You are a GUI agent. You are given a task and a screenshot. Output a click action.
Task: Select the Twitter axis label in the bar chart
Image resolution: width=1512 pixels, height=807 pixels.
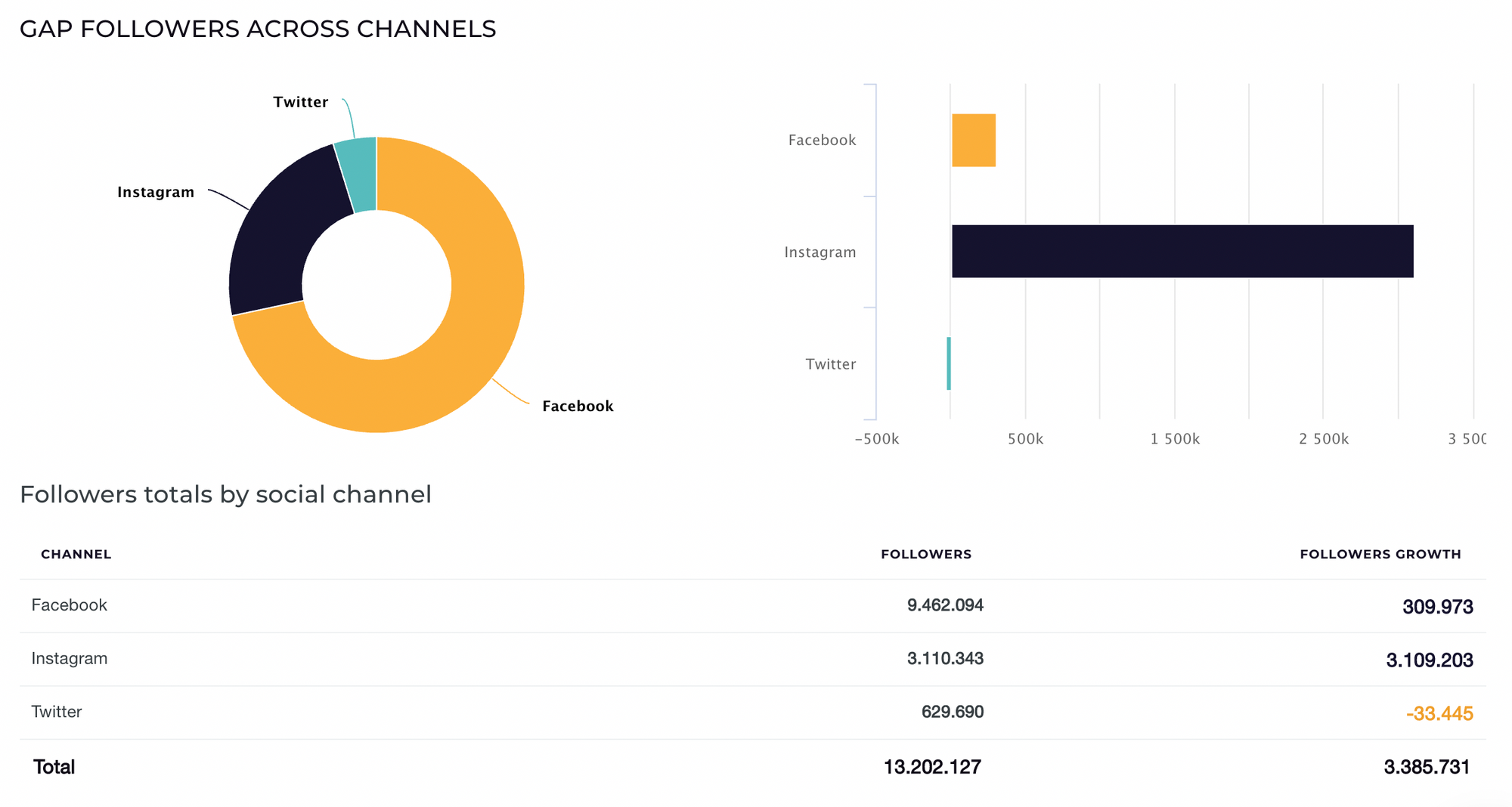point(831,363)
